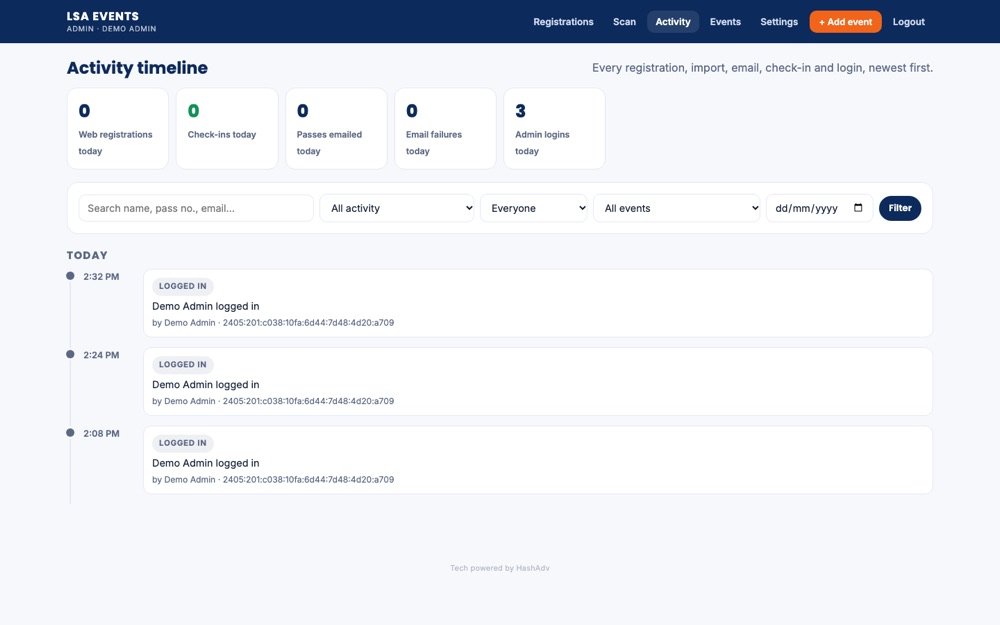
Task: Click the LSA EVENTS logo title
Action: 103,16
